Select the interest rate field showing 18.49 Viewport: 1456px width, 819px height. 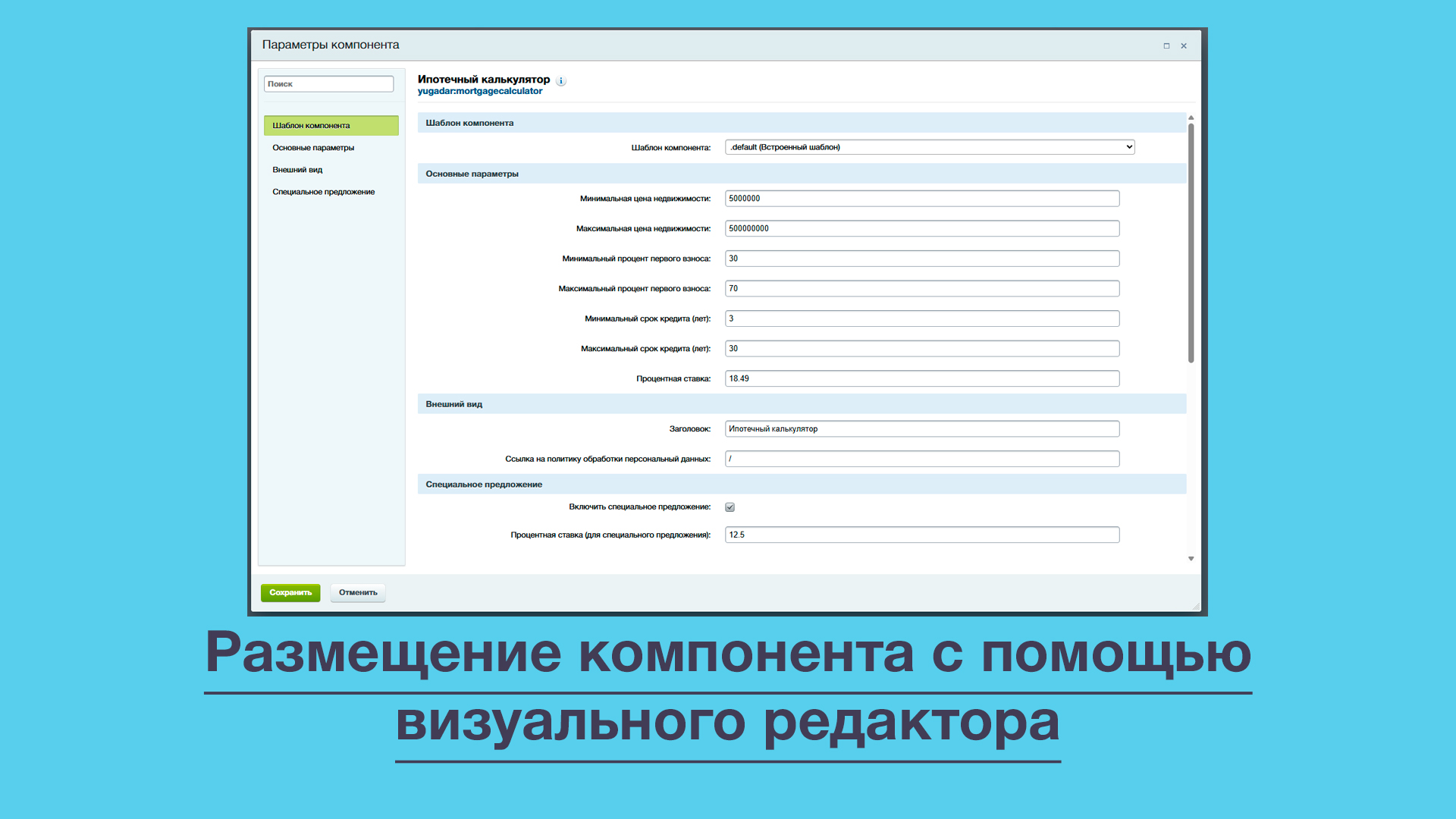click(x=921, y=378)
